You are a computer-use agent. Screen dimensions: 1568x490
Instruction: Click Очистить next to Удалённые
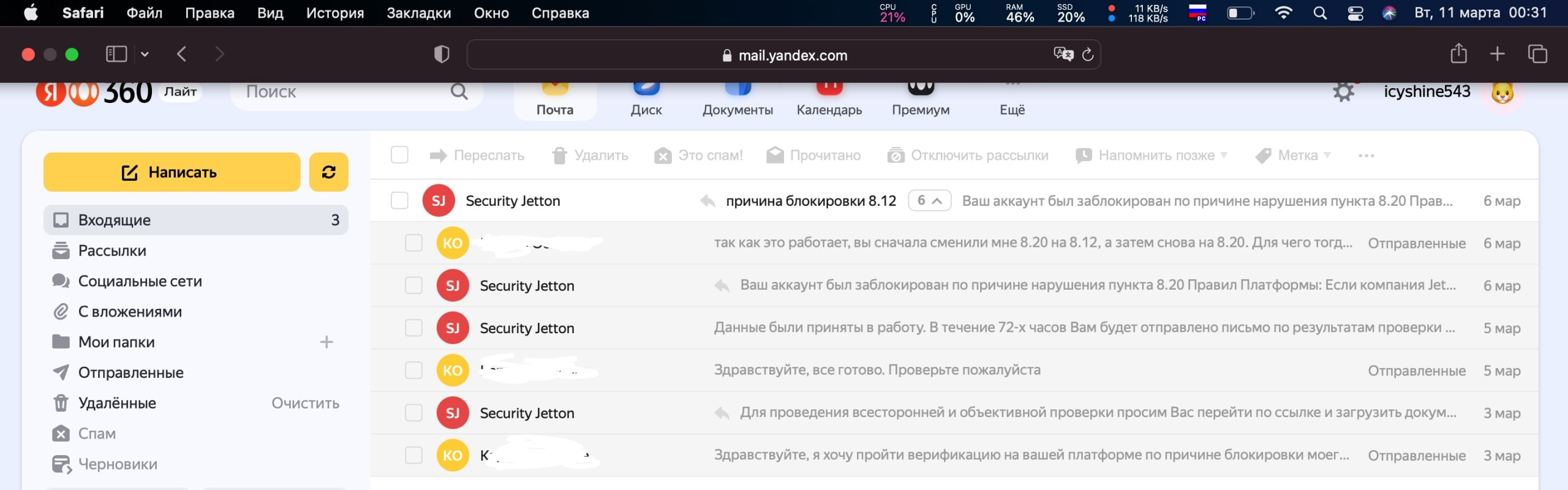pos(305,403)
